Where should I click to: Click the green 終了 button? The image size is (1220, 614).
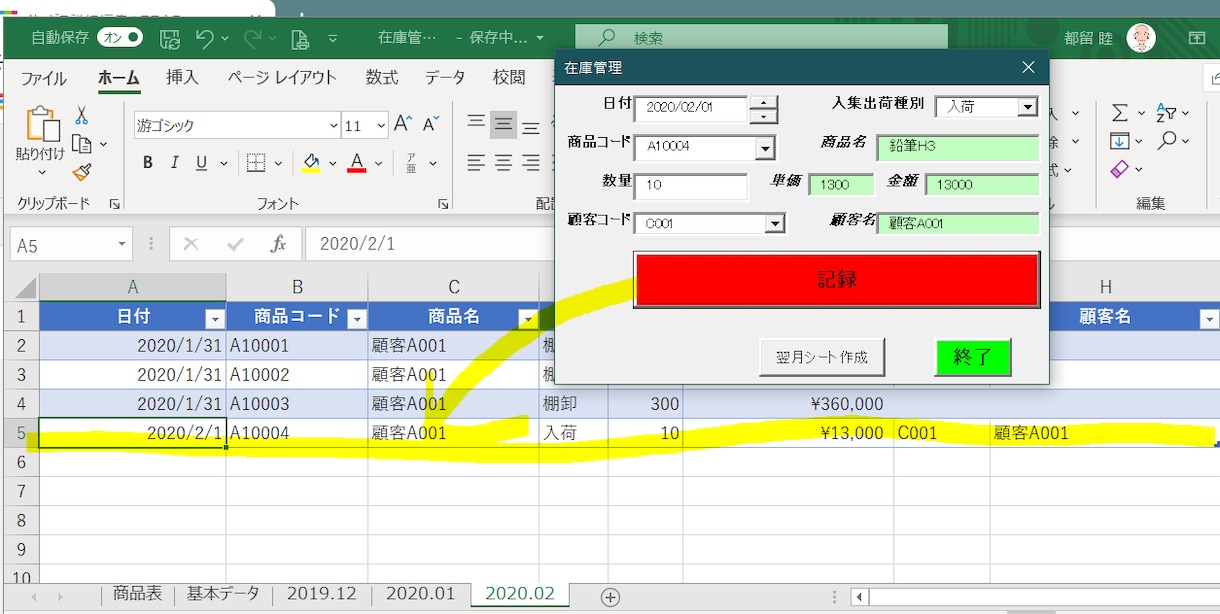[973, 357]
